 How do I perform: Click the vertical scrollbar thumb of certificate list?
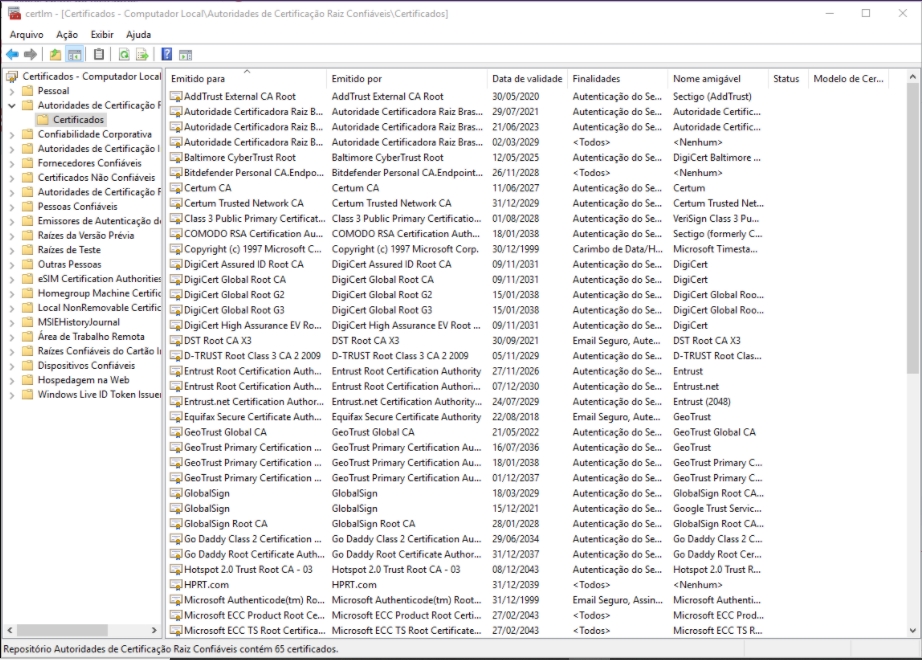912,229
